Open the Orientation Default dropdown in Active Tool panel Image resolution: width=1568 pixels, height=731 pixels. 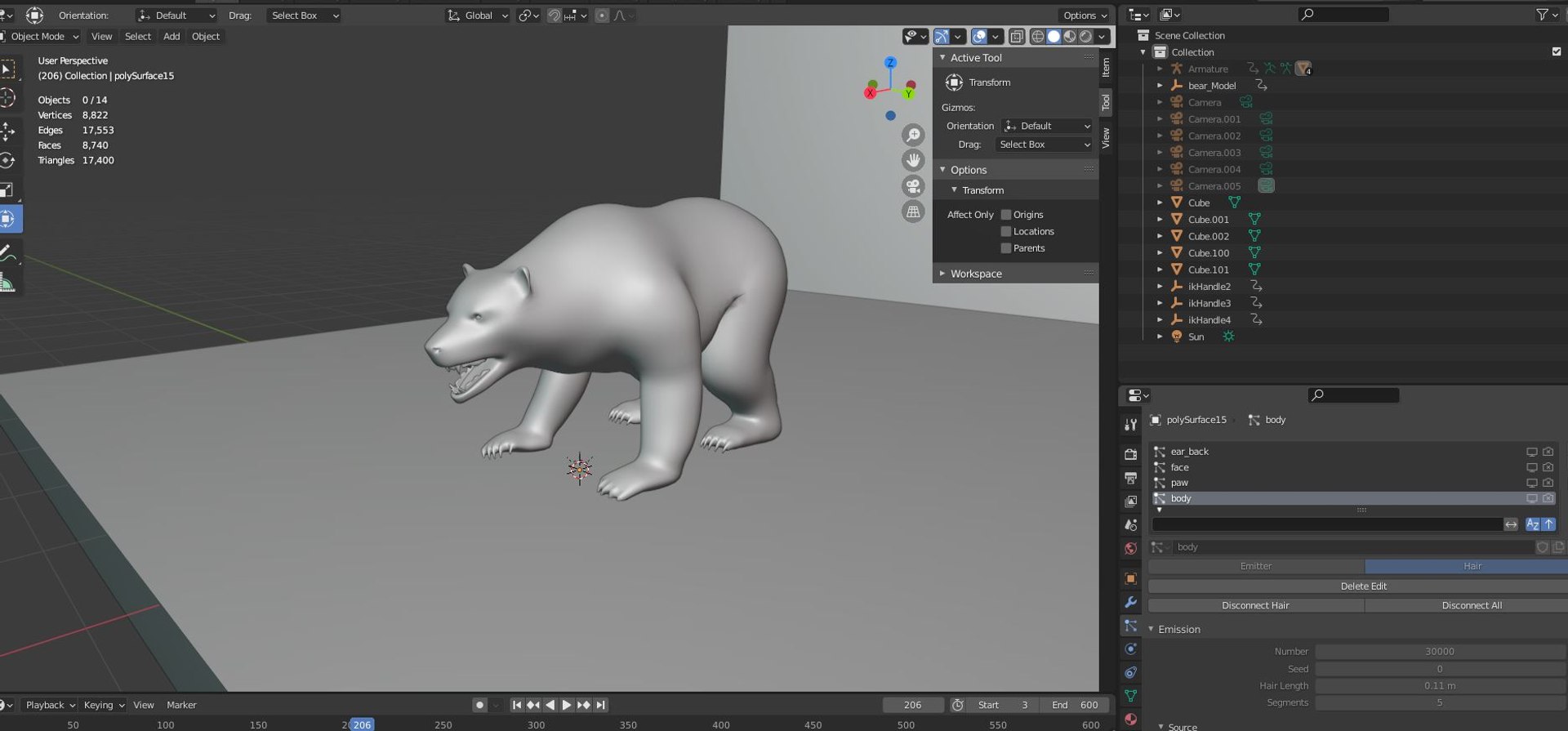[1046, 126]
